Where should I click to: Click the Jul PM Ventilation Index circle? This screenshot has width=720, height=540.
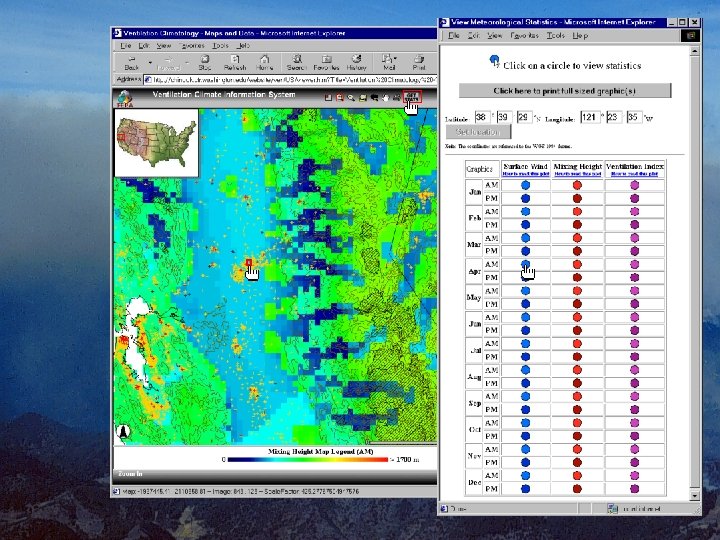point(635,357)
